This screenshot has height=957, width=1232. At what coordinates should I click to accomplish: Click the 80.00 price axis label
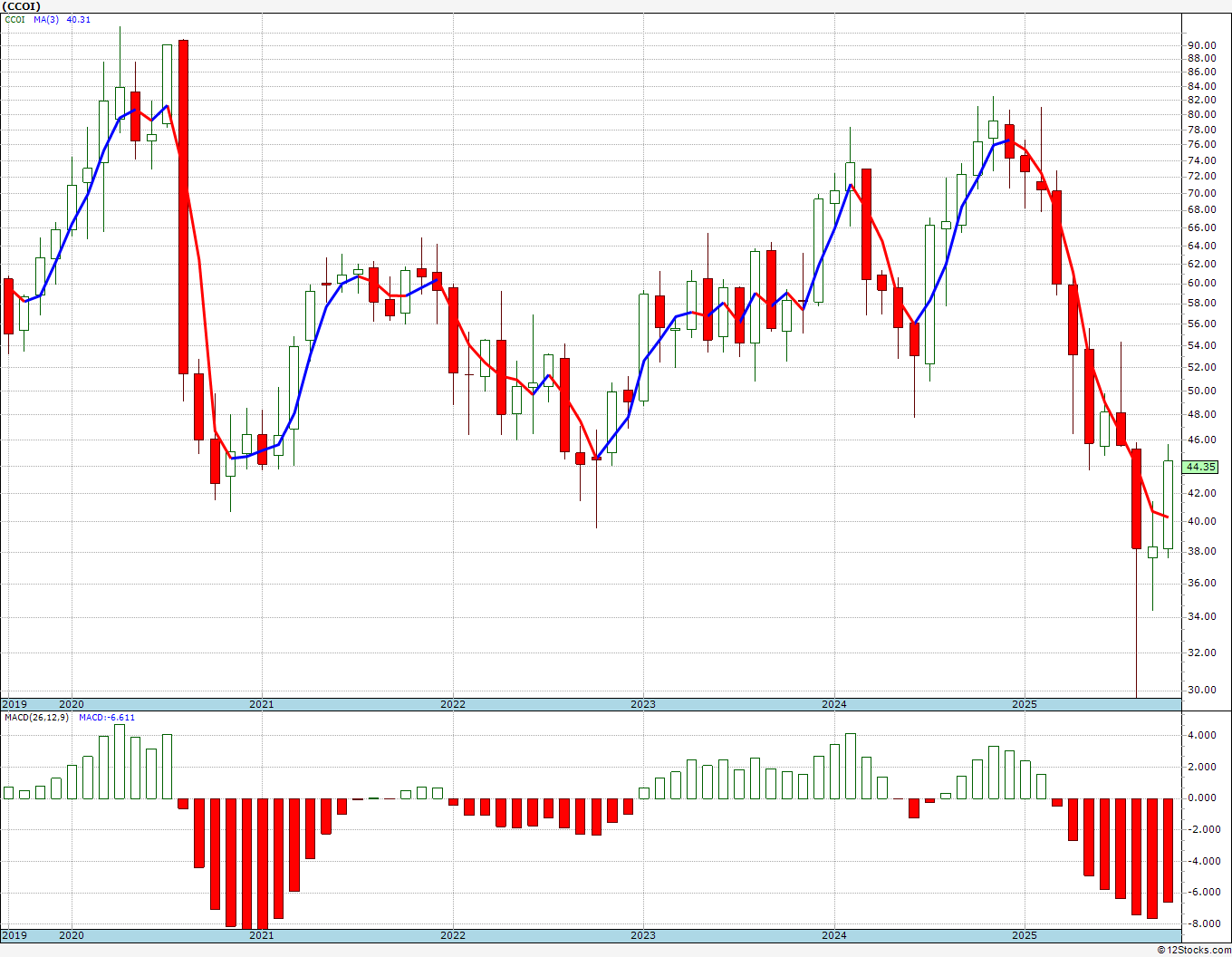(1201, 114)
